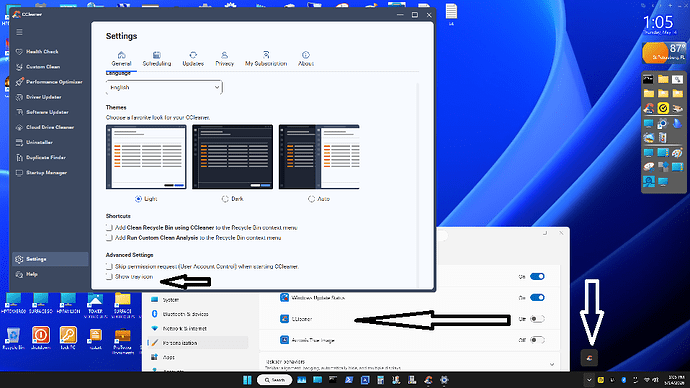Turn on the Acronis True Image toggle
Screen dimensions: 690x388
[537, 340]
